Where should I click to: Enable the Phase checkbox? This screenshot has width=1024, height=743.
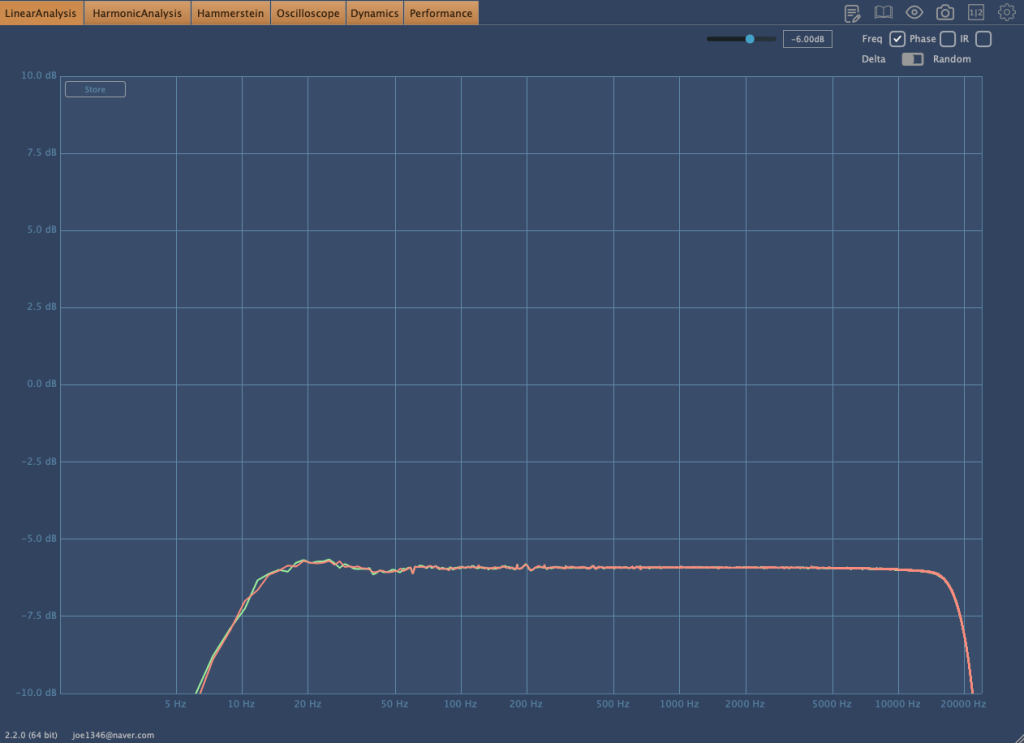click(948, 39)
